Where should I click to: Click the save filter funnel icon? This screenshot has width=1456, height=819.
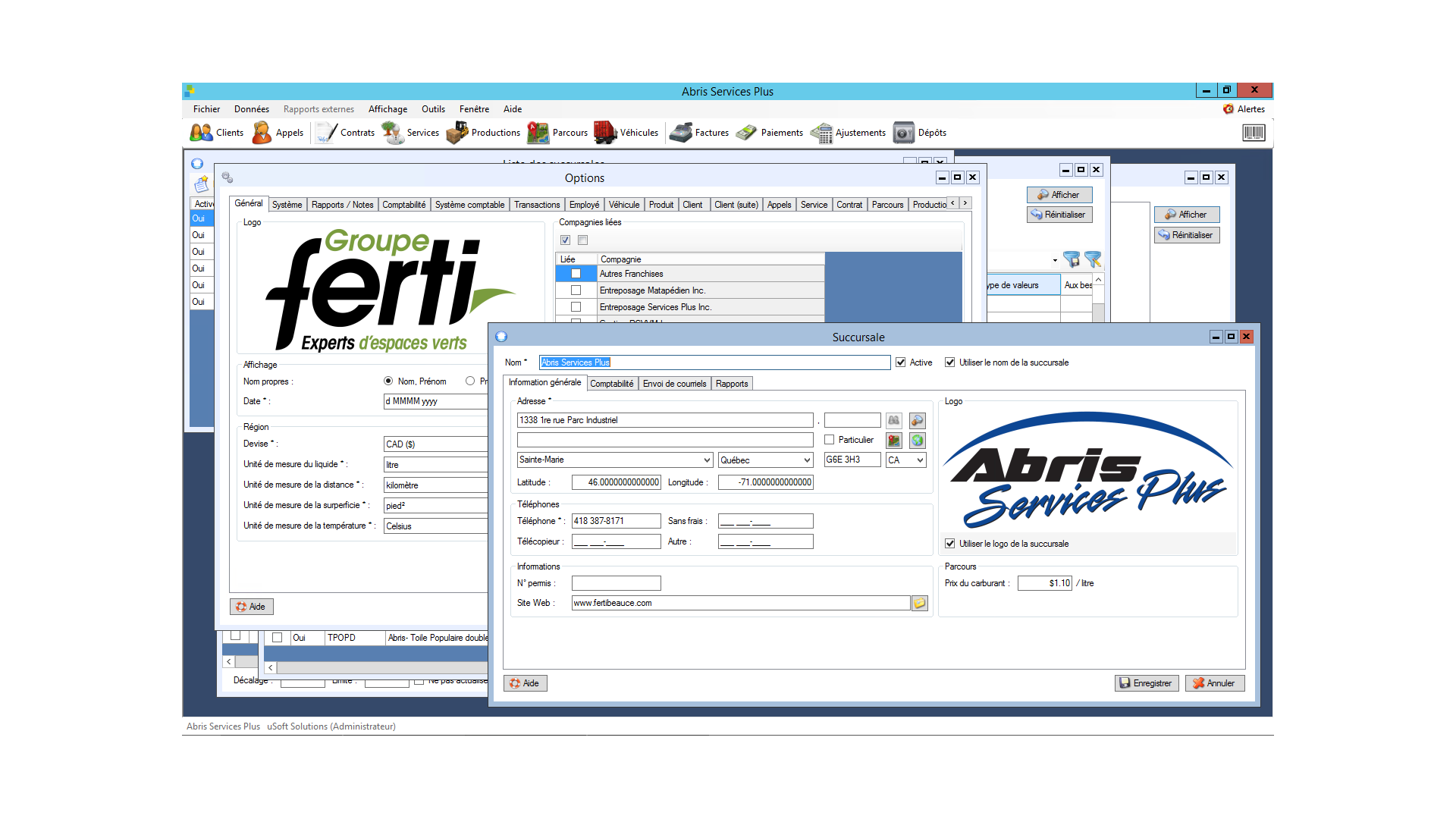(1071, 260)
